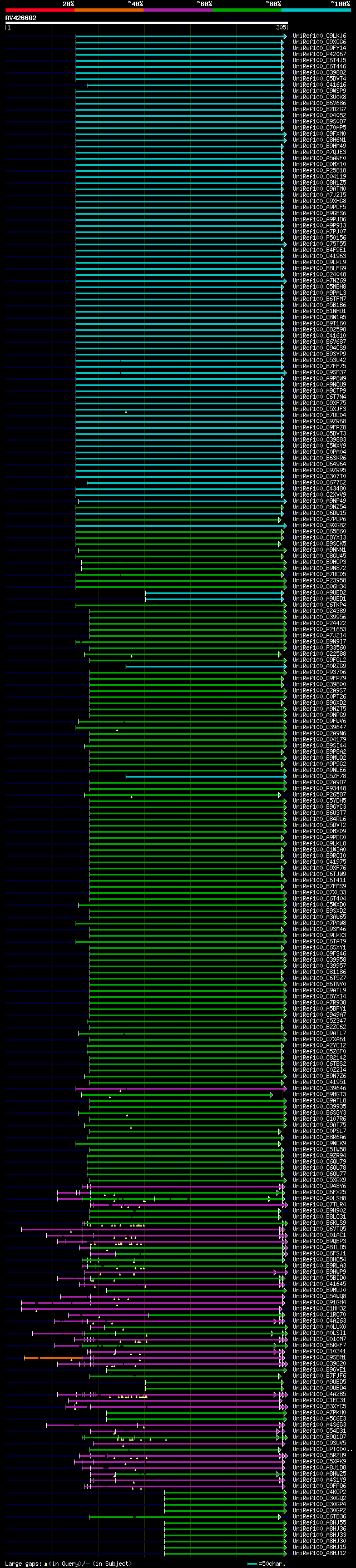
Task: Click the UniRef100_Q39800 label
Action: (319, 684)
